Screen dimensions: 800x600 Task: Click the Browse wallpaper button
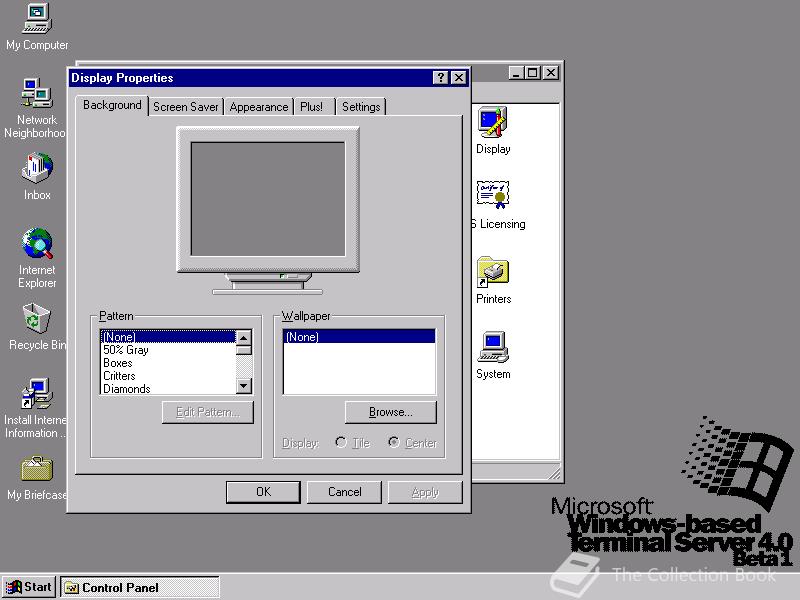pos(390,412)
